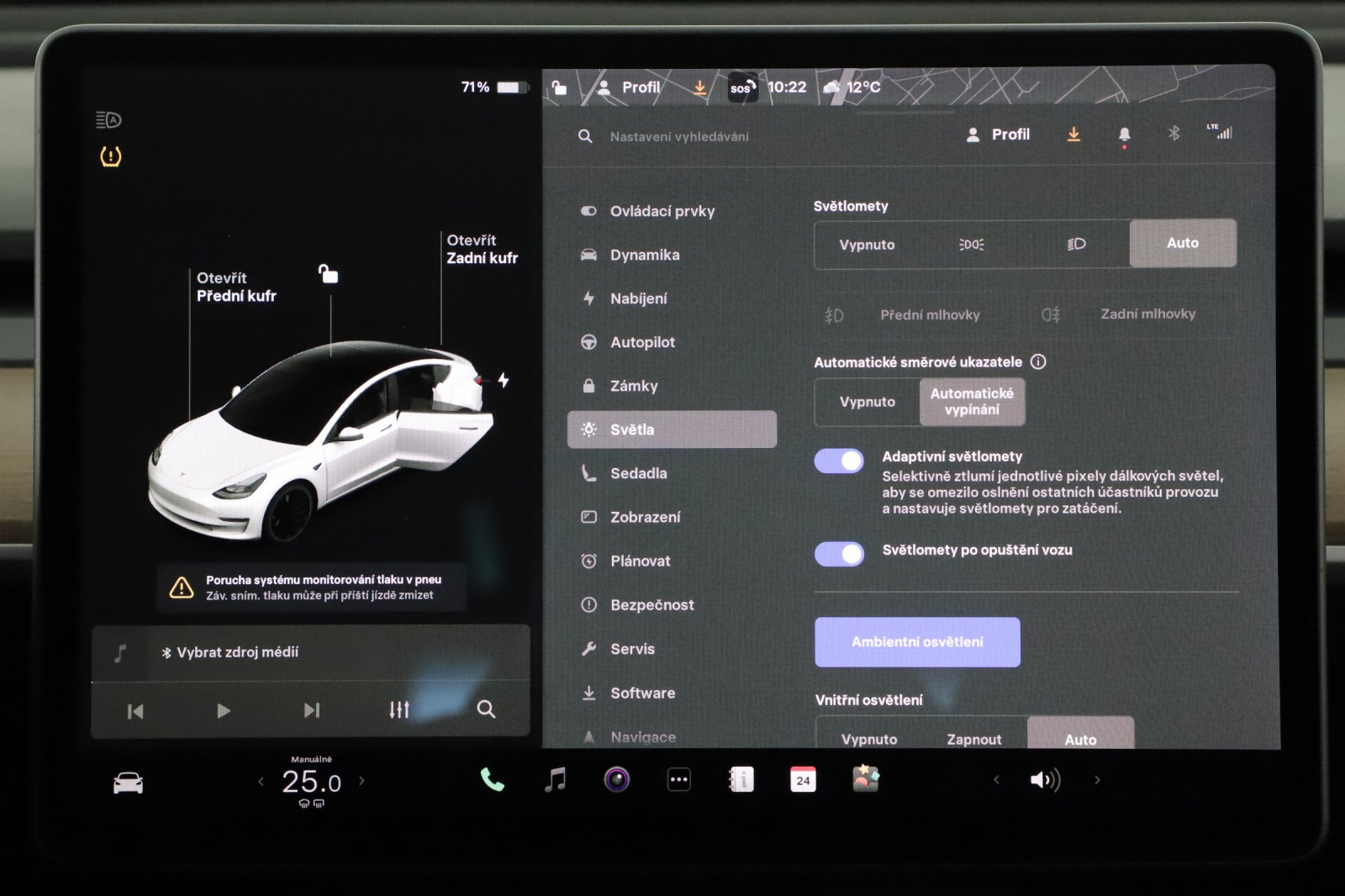Screen dimensions: 1345x896
Task: Click the Nastavení vyhledávání search field
Action: tap(679, 136)
